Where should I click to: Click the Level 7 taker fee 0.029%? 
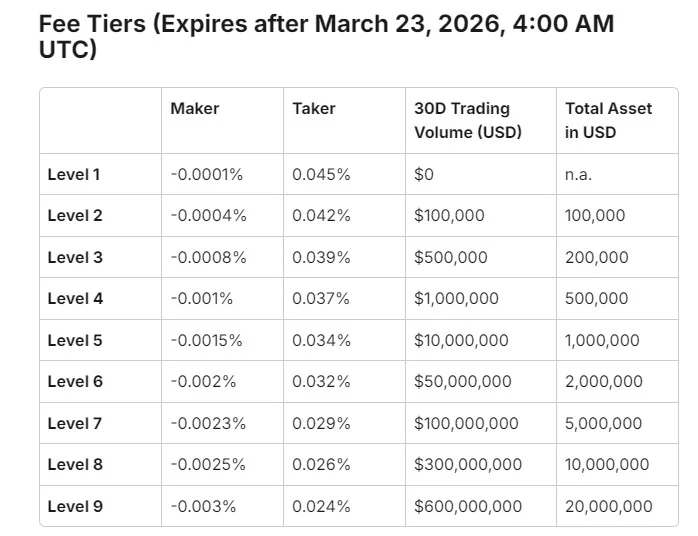(x=321, y=423)
